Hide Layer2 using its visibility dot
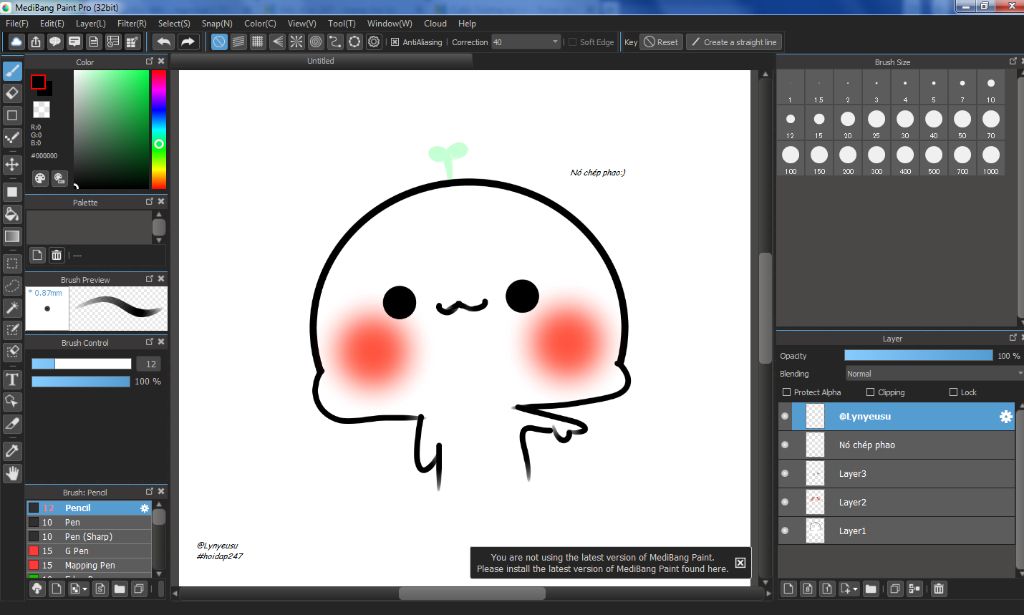 (x=785, y=502)
